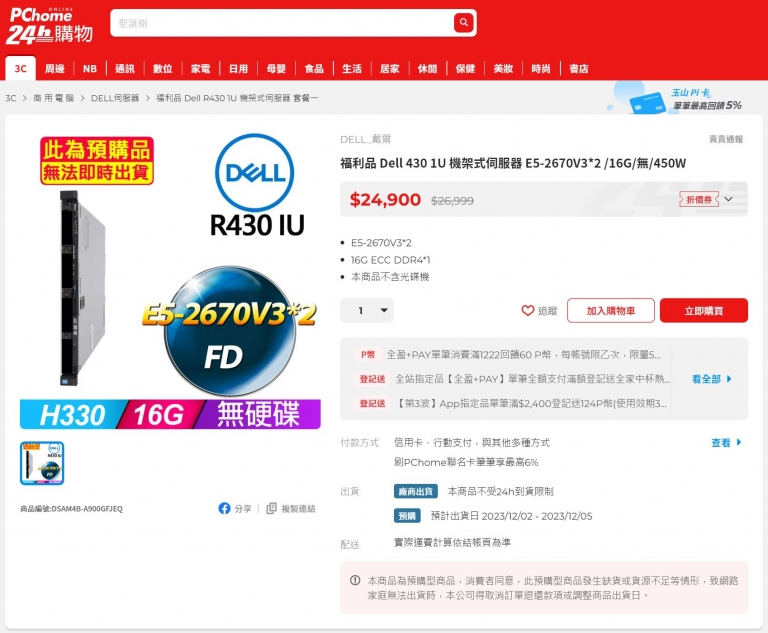Click 加入購物車 button
The height and width of the screenshot is (633, 768).
coord(611,311)
